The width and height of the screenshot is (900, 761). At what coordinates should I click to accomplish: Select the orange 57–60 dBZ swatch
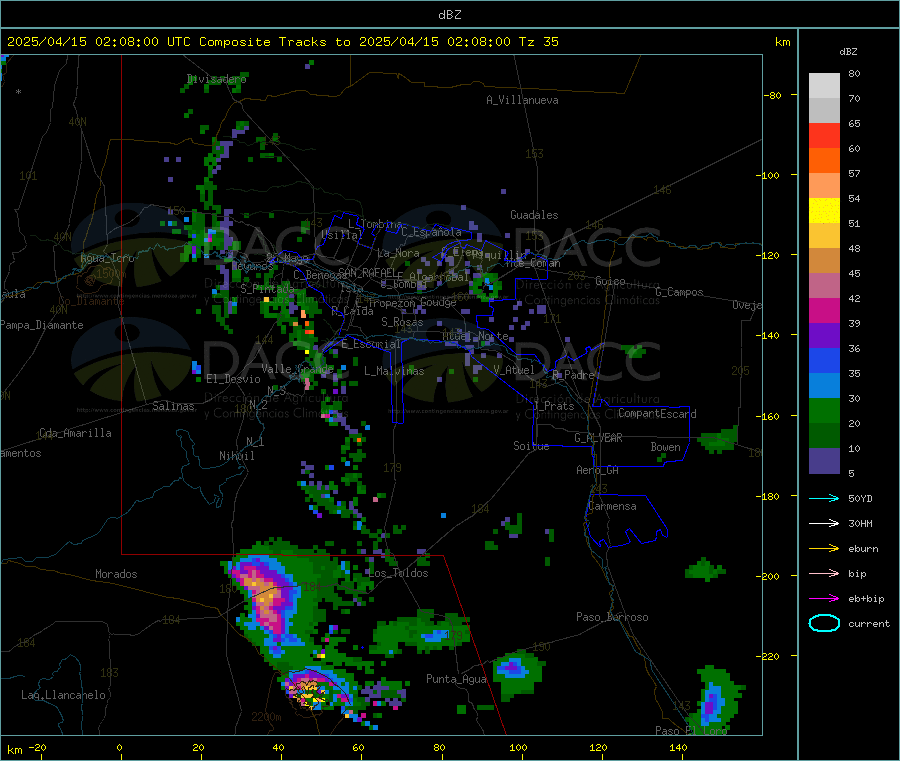click(824, 161)
